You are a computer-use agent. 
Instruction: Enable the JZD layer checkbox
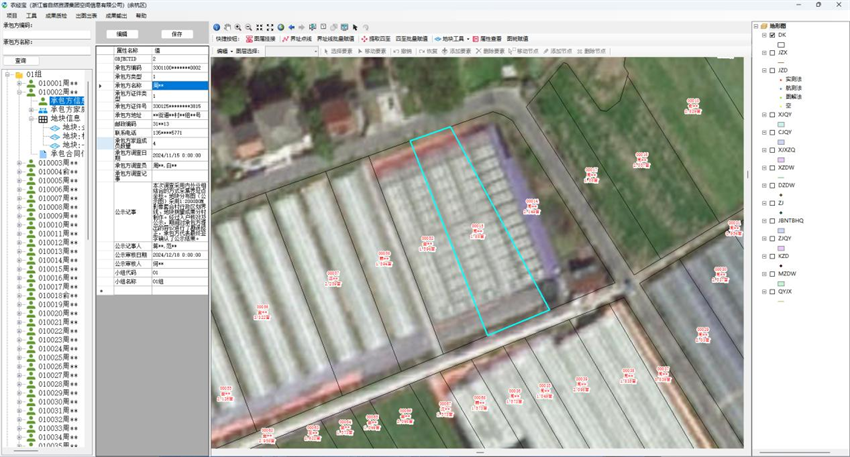pyautogui.click(x=772, y=70)
